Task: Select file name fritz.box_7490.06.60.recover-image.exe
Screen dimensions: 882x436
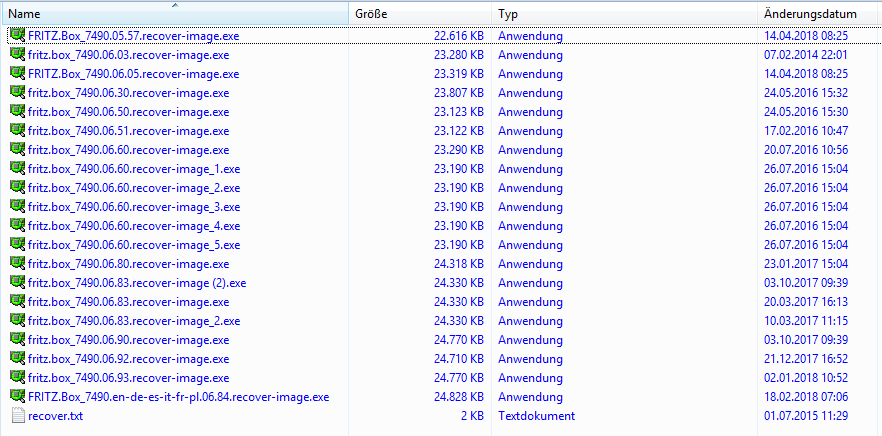Action: point(128,150)
